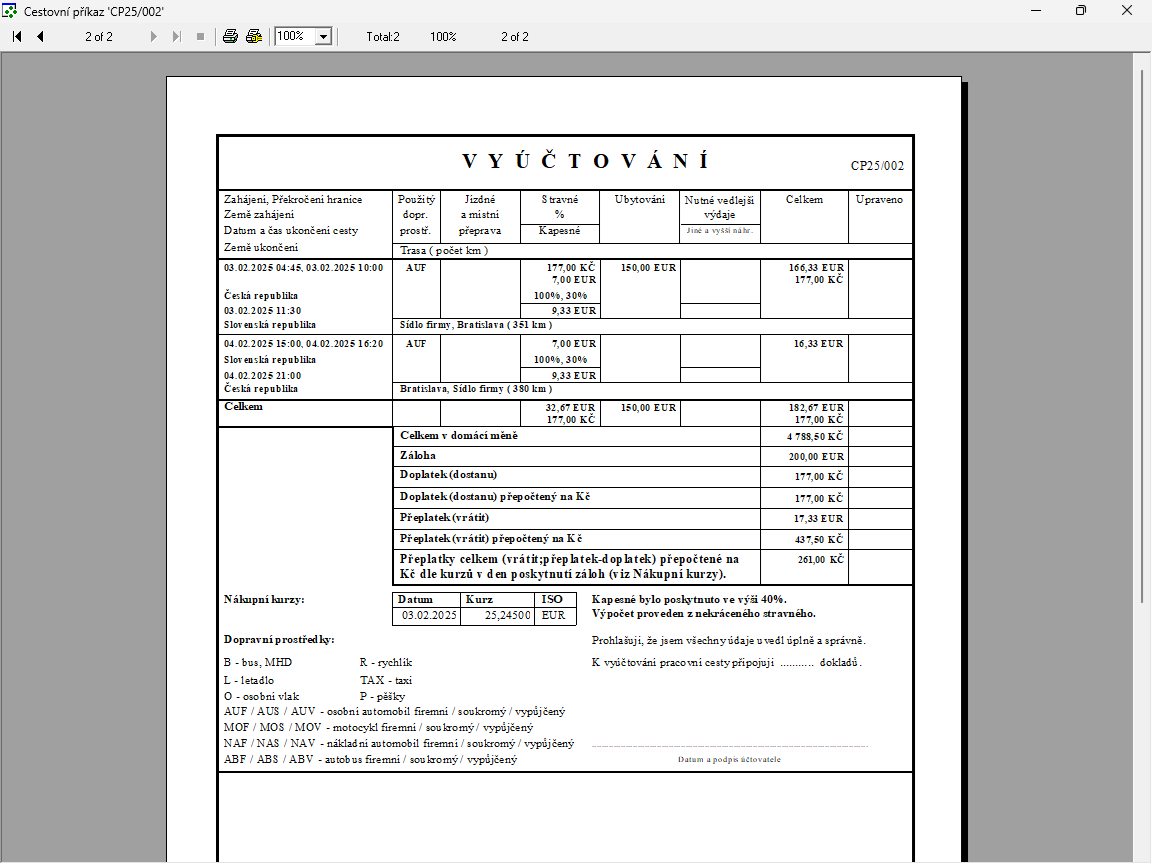Advance to the next report page
This screenshot has height=864, width=1152.
point(153,36)
